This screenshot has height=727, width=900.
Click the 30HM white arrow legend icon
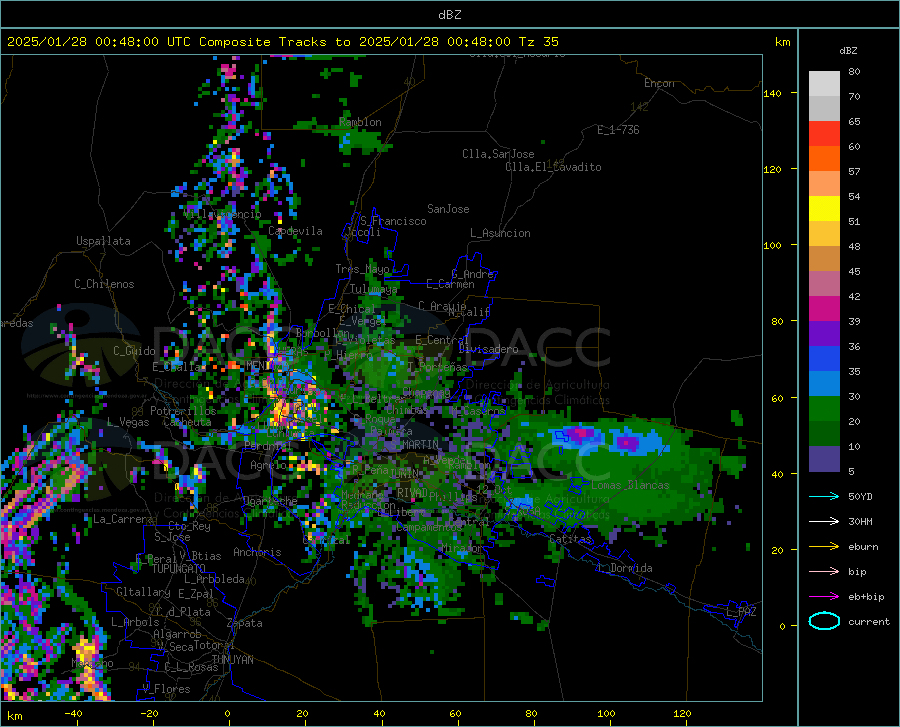(x=824, y=522)
